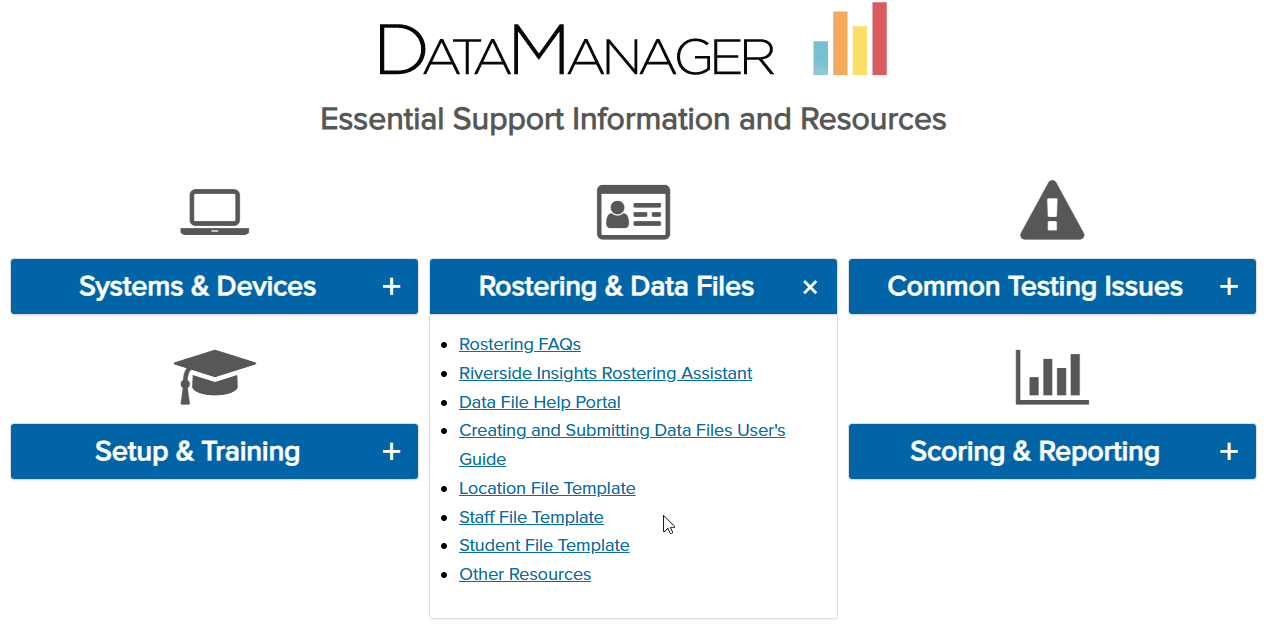Image resolution: width=1269 pixels, height=633 pixels.
Task: Open the Data File Help Portal
Action: click(539, 401)
